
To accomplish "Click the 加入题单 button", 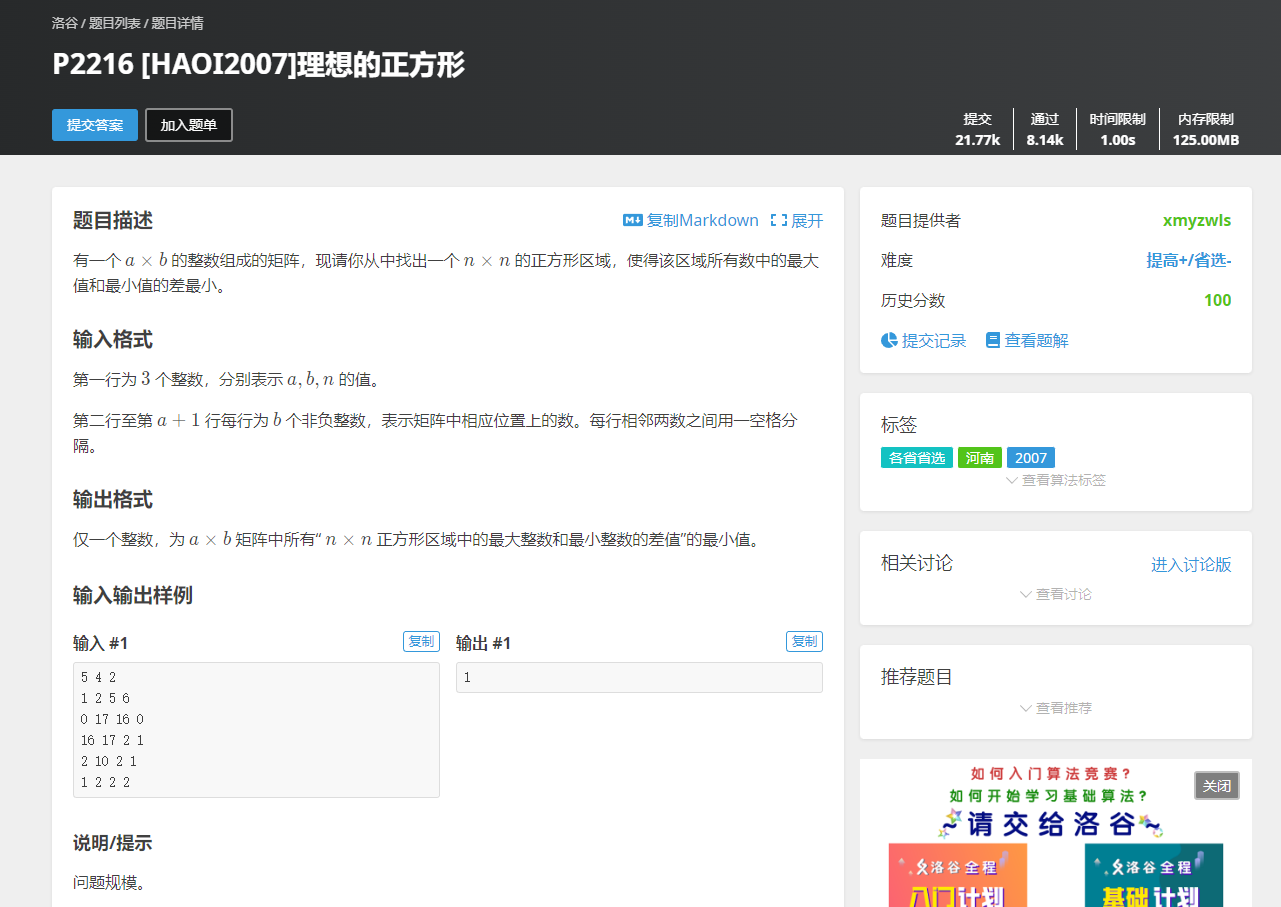I will [x=189, y=125].
